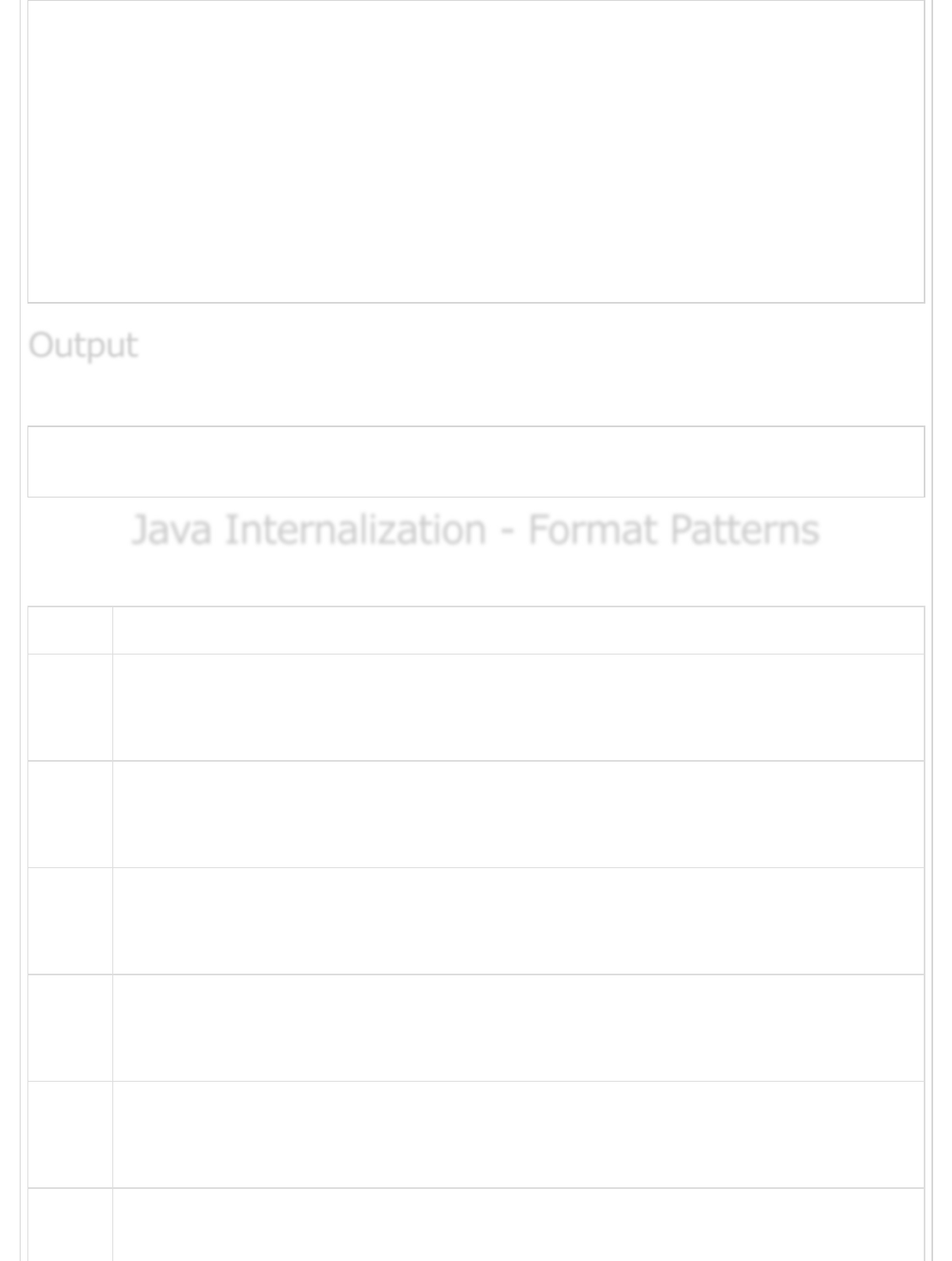This screenshot has height=1261, width=952.
Task: Select second body row's wide right cell
Action: 518,814
